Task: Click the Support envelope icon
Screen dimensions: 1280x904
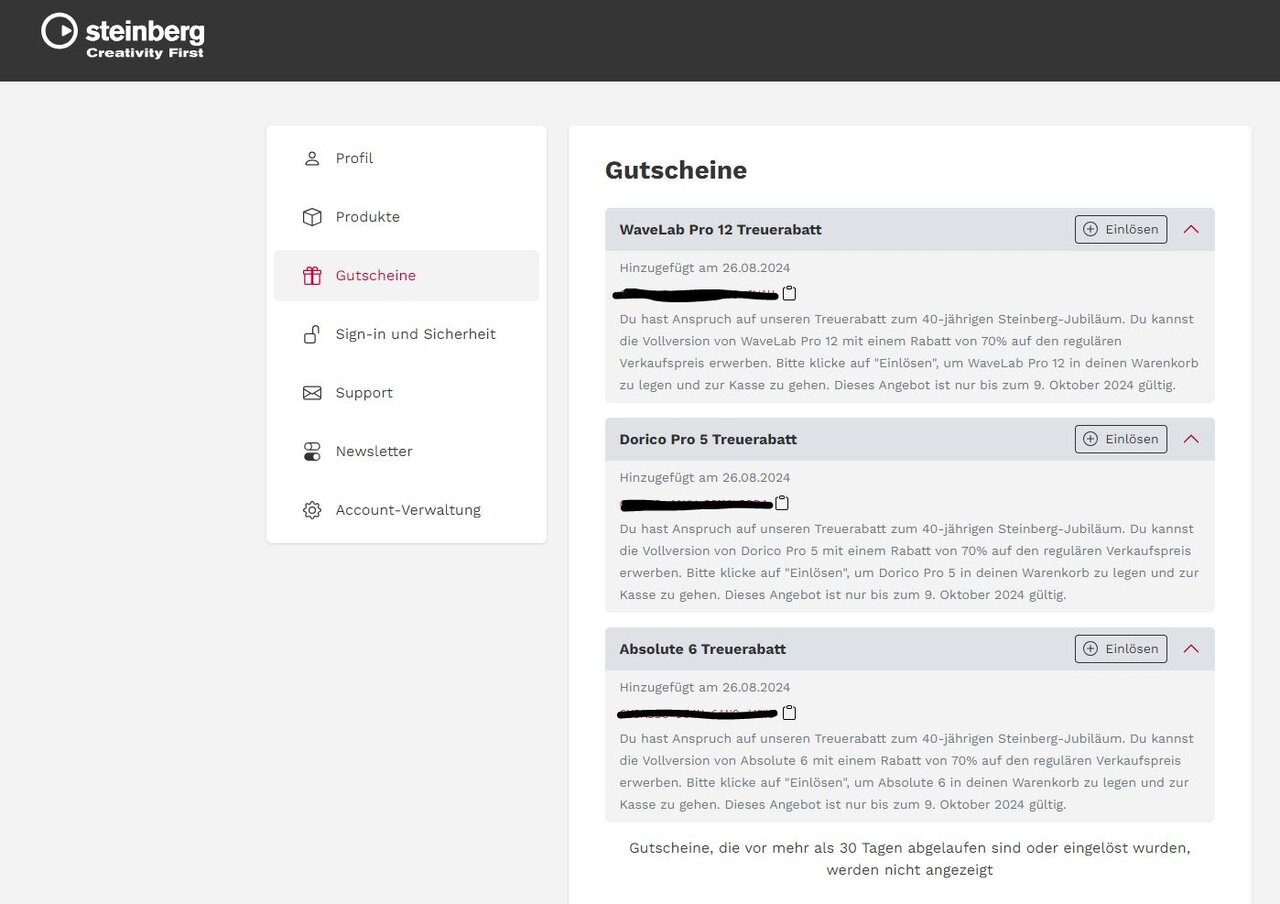Action: coord(312,393)
